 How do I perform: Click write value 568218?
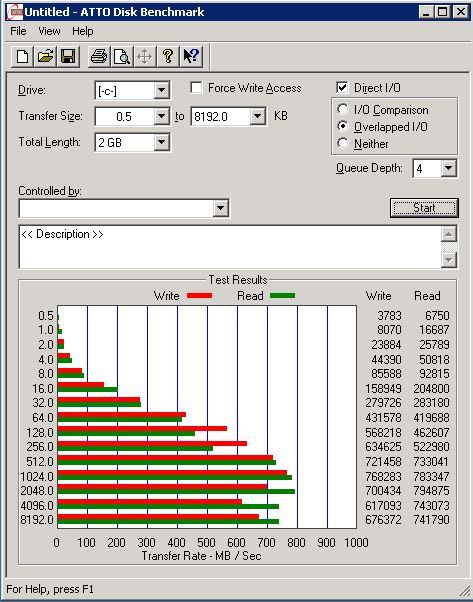pos(383,432)
